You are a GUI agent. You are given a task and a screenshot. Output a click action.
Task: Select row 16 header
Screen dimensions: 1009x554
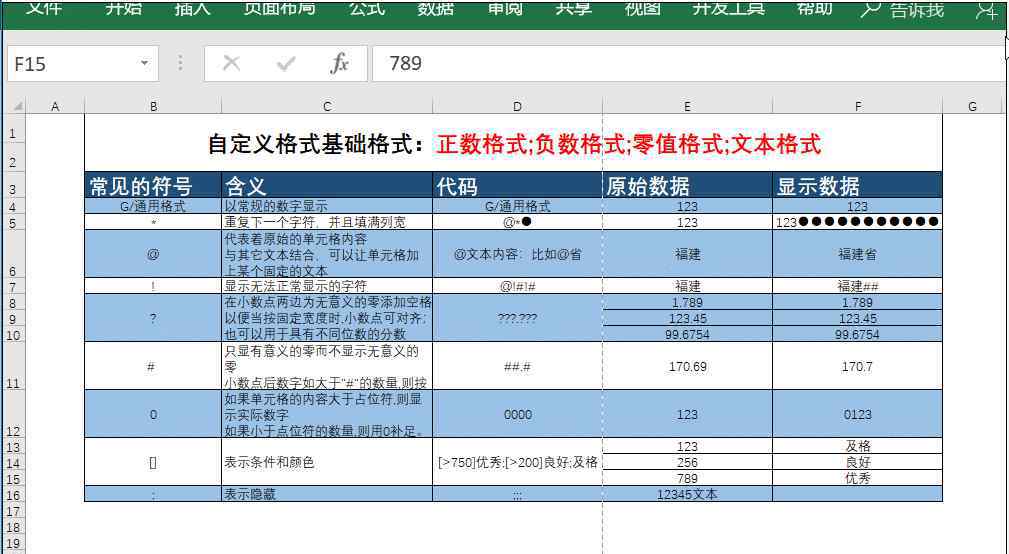[13, 495]
